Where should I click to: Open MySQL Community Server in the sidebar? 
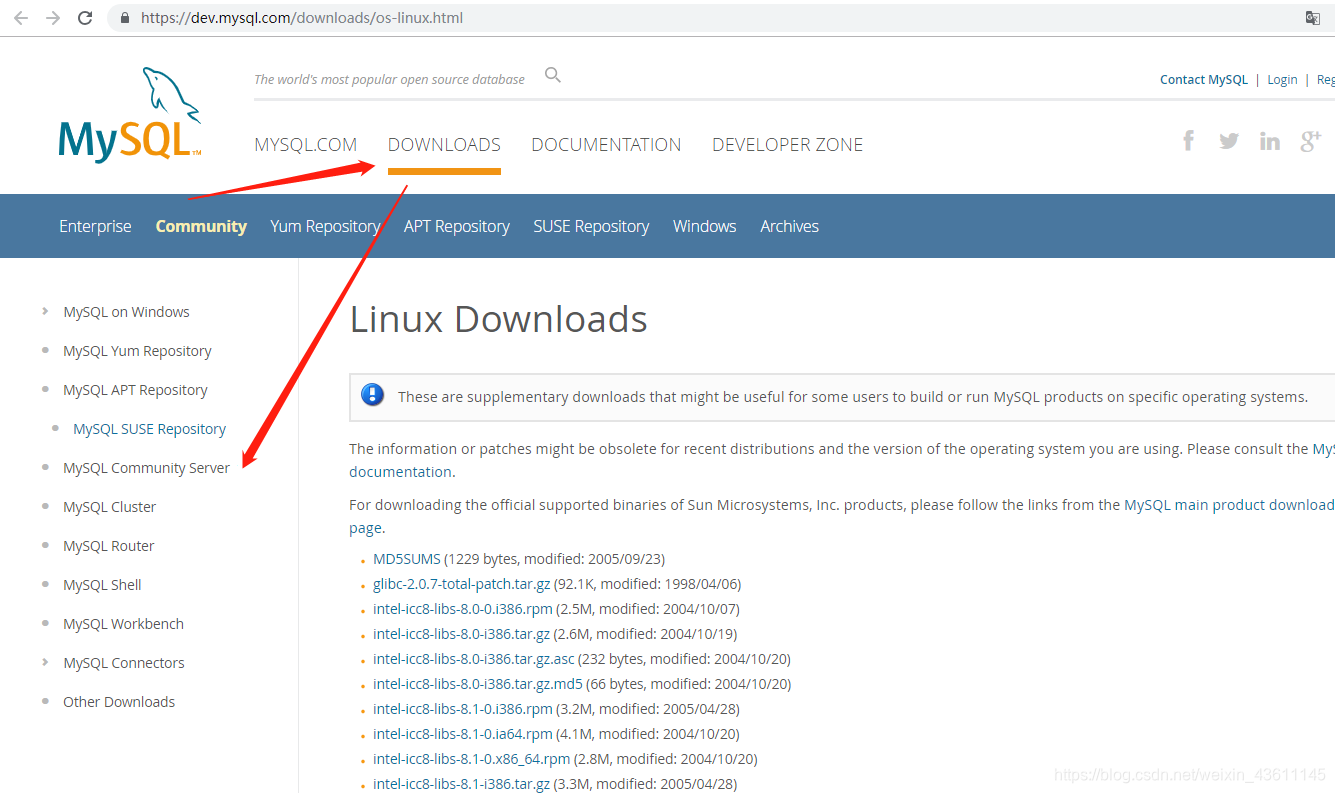(146, 468)
